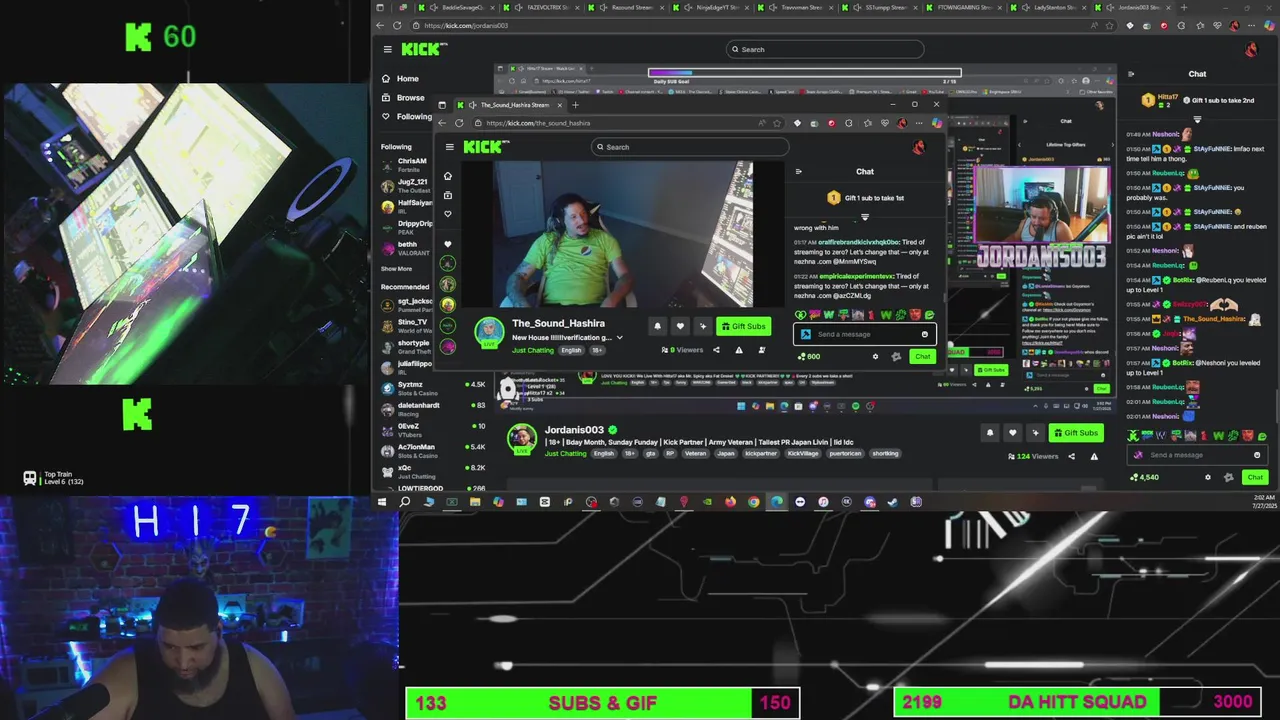
Task: Open chat settings gear in front window
Action: tap(875, 356)
